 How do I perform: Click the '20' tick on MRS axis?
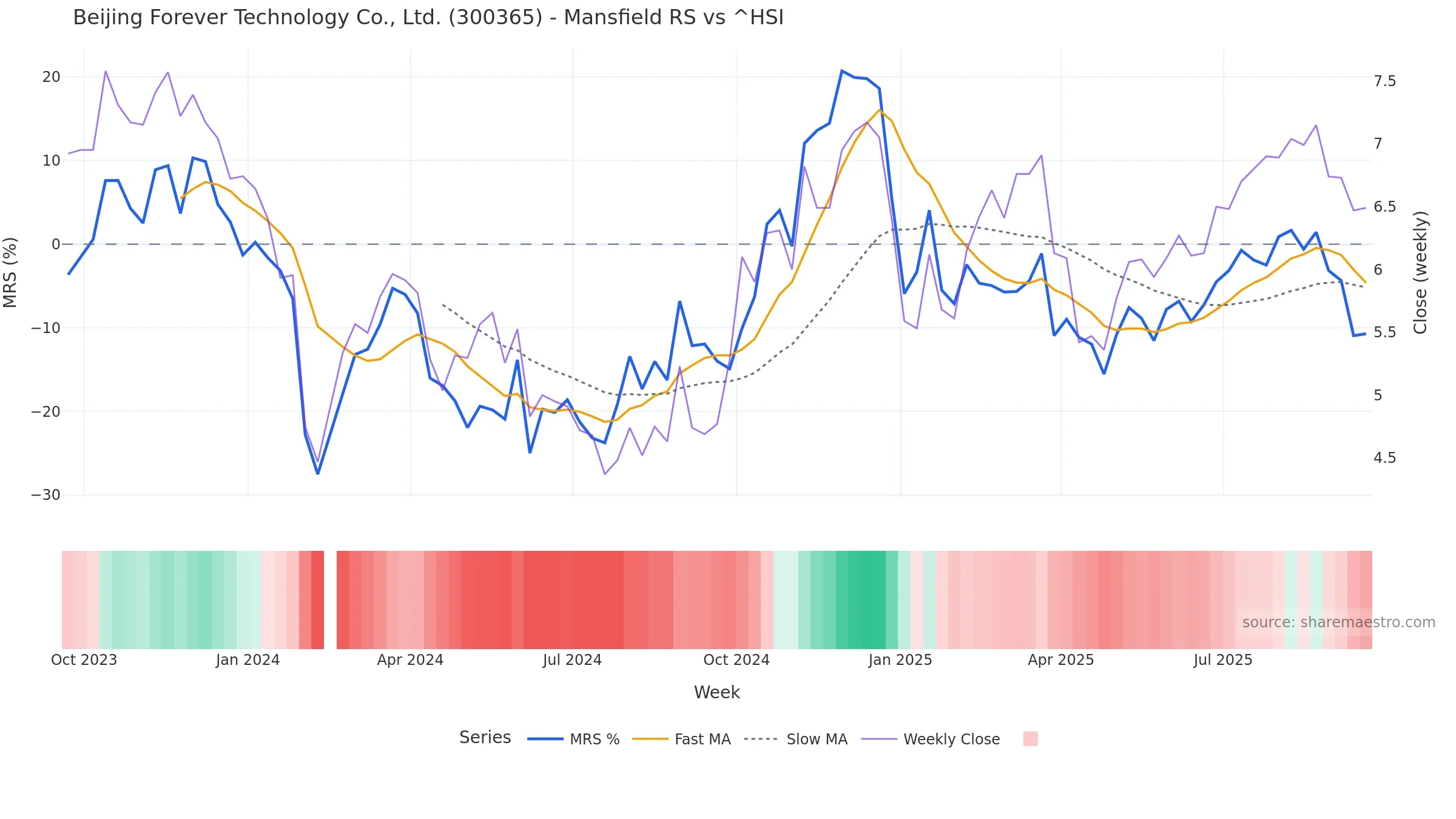[52, 77]
